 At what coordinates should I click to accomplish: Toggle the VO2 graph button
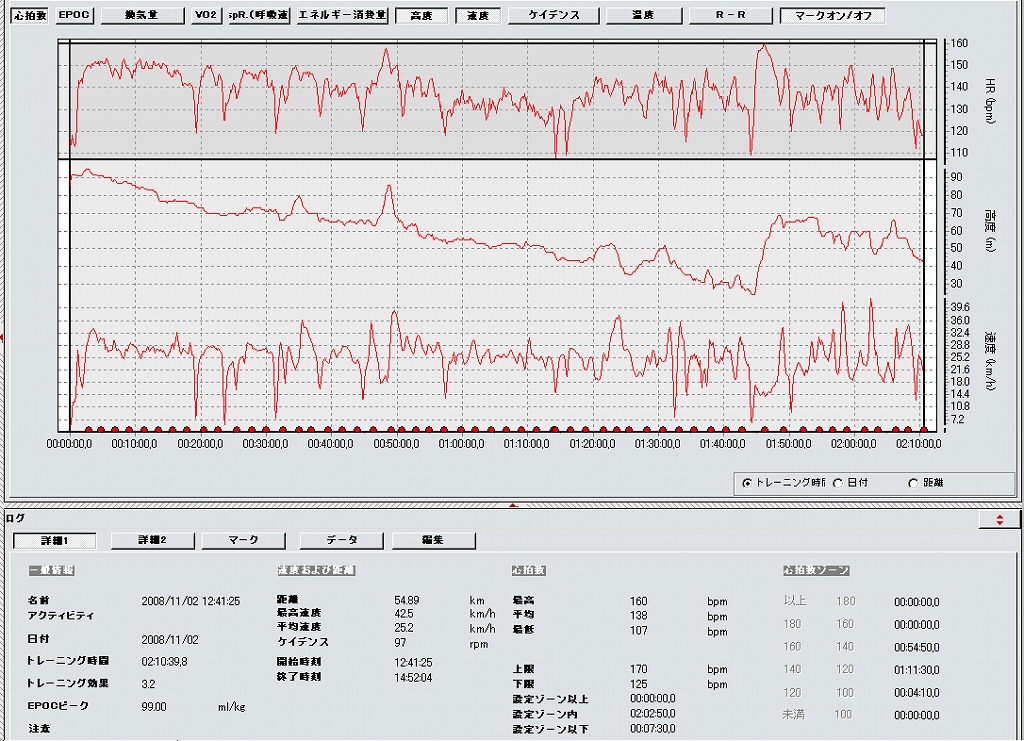coord(206,15)
